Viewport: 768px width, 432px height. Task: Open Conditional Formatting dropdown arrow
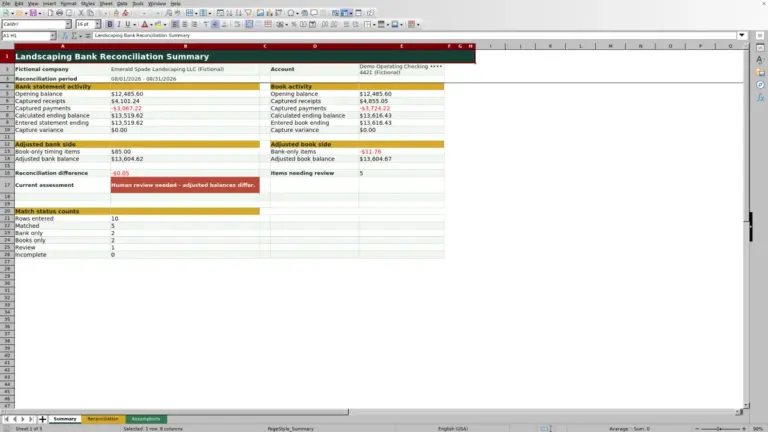[x=418, y=24]
